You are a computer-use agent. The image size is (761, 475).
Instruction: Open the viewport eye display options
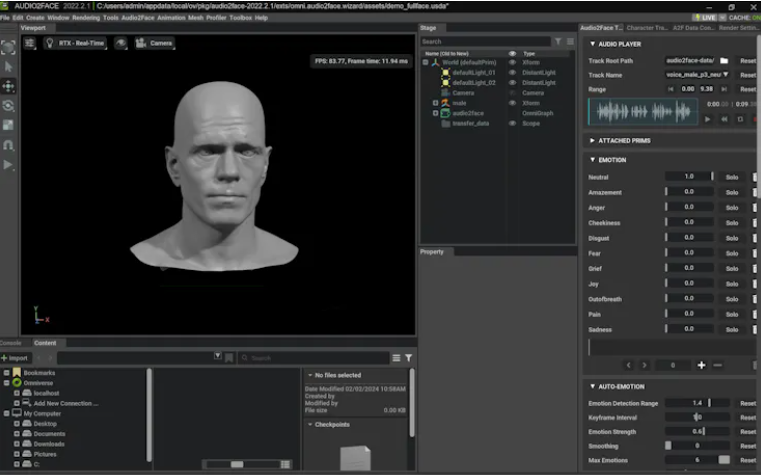pyautogui.click(x=120, y=44)
